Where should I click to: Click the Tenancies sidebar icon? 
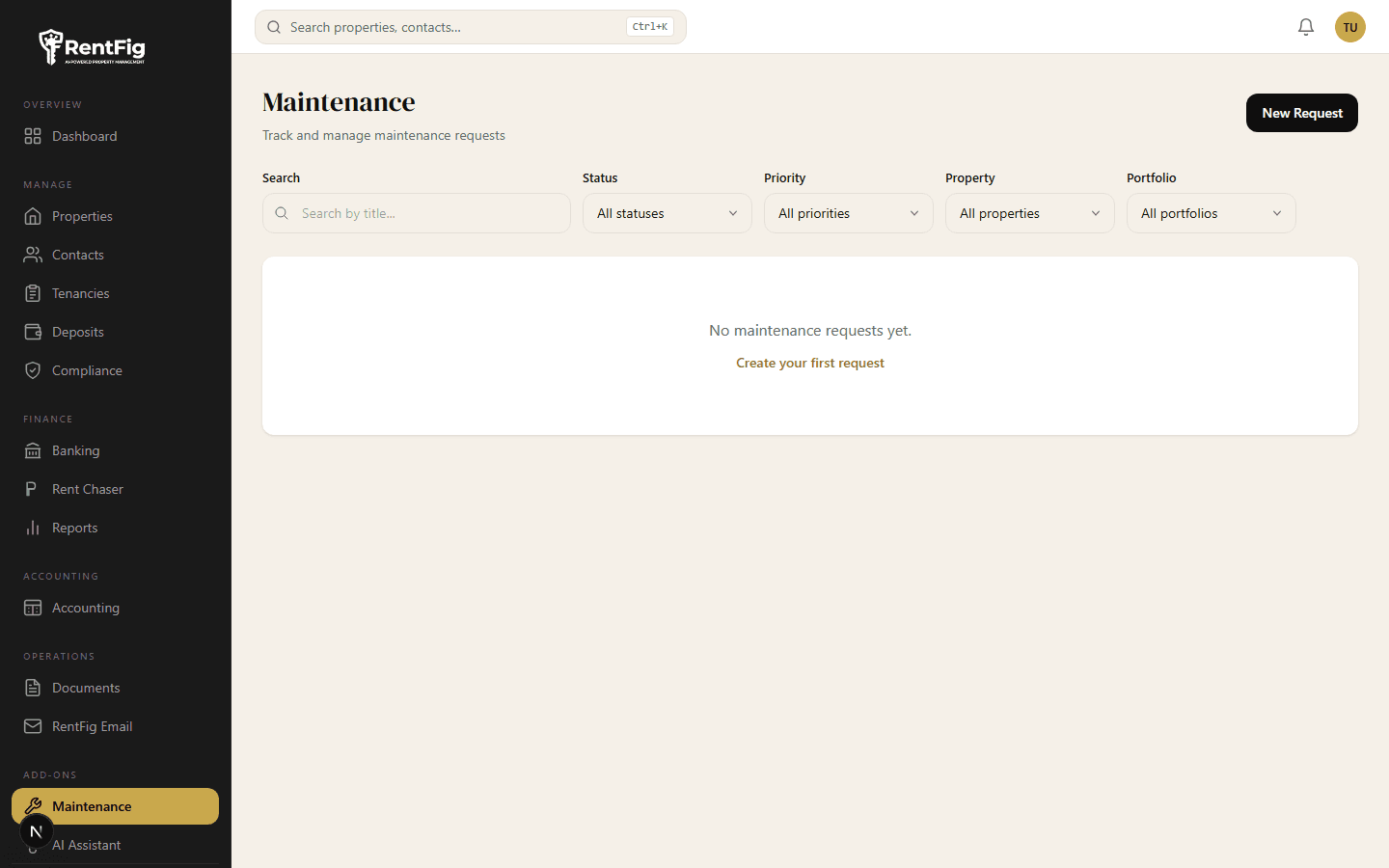pyautogui.click(x=32, y=292)
